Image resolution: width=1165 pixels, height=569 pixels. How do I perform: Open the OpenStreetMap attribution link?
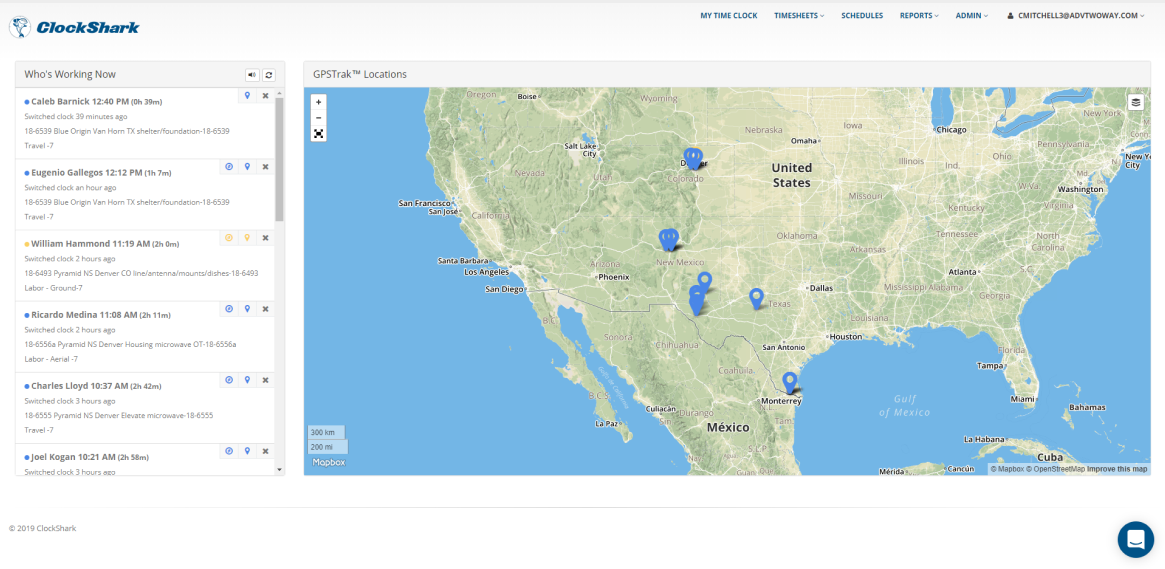1055,469
